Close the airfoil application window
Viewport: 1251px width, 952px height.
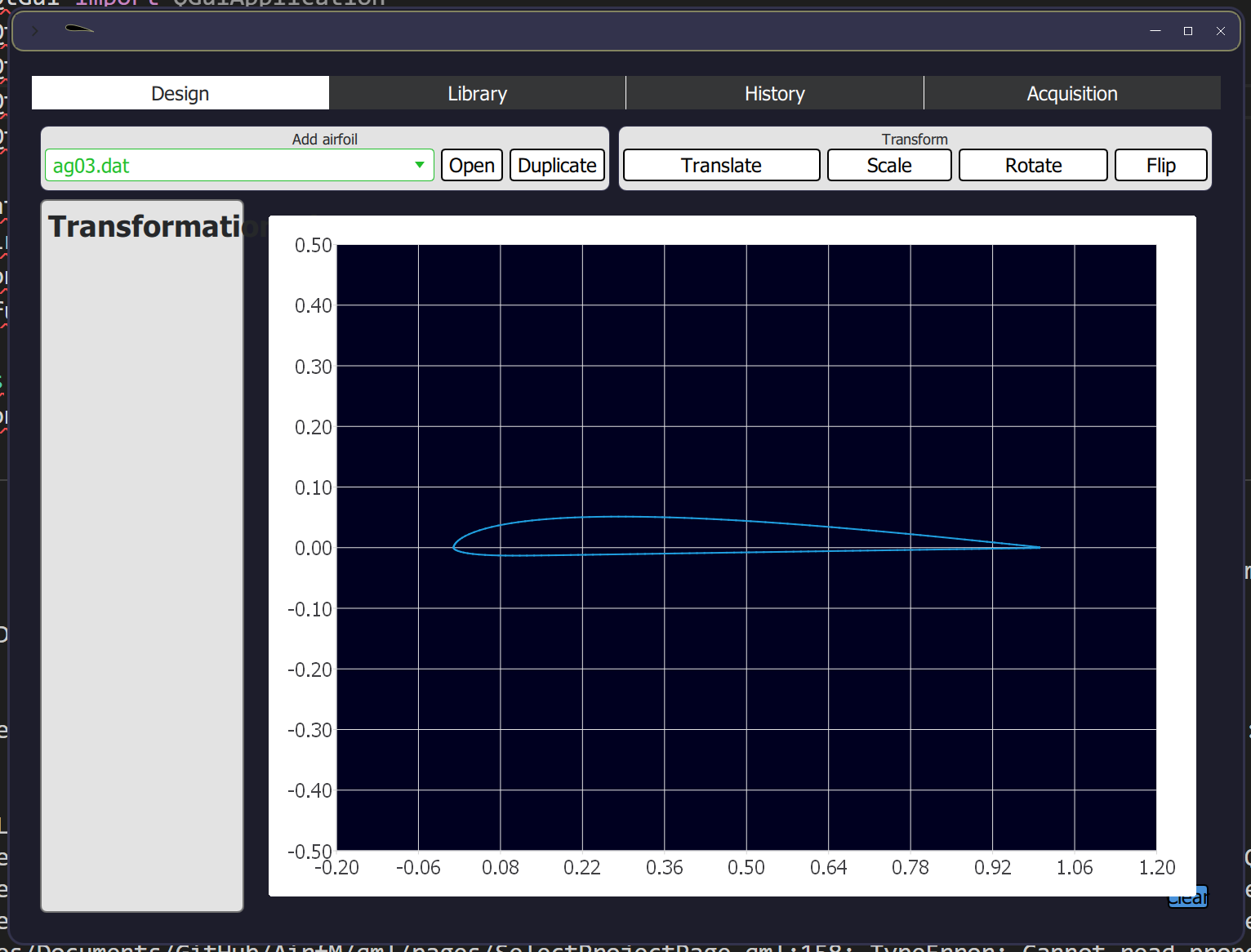coord(1221,30)
